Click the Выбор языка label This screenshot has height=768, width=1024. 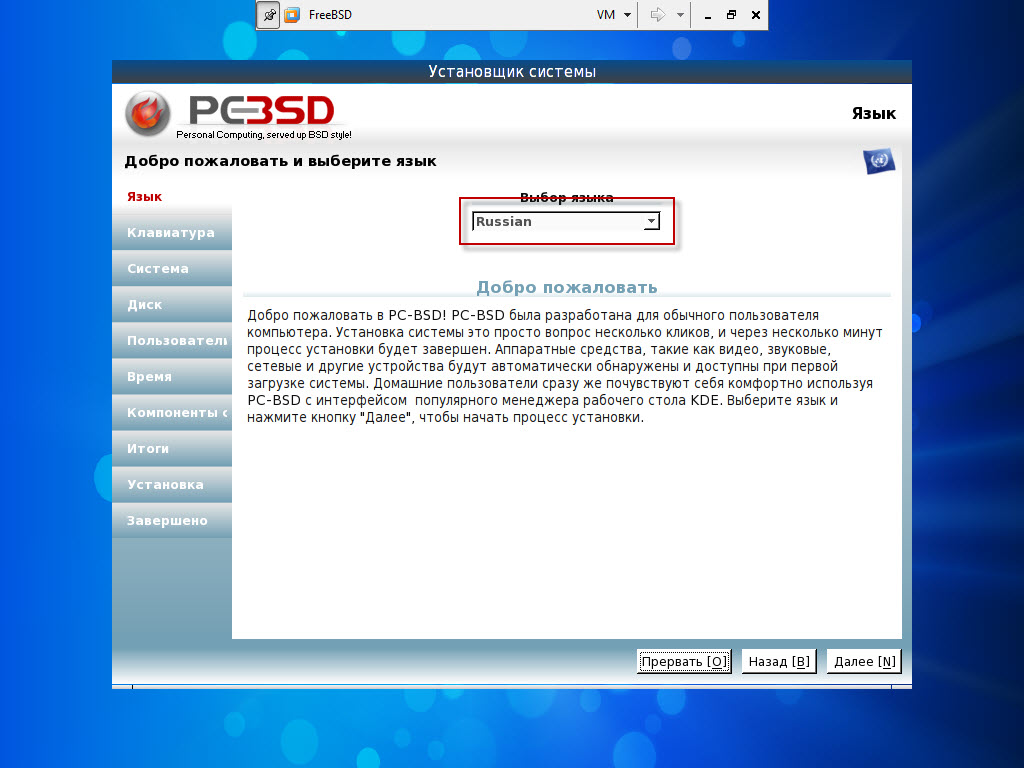[x=566, y=197]
